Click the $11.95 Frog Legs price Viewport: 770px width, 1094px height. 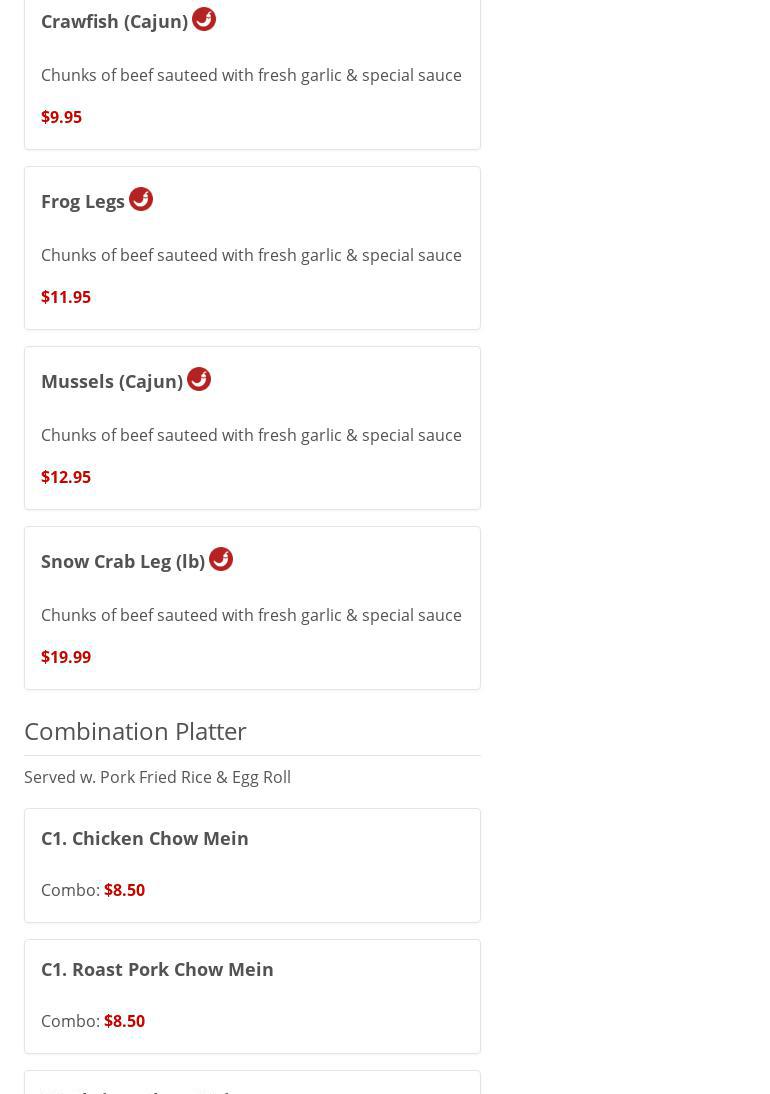[66, 297]
